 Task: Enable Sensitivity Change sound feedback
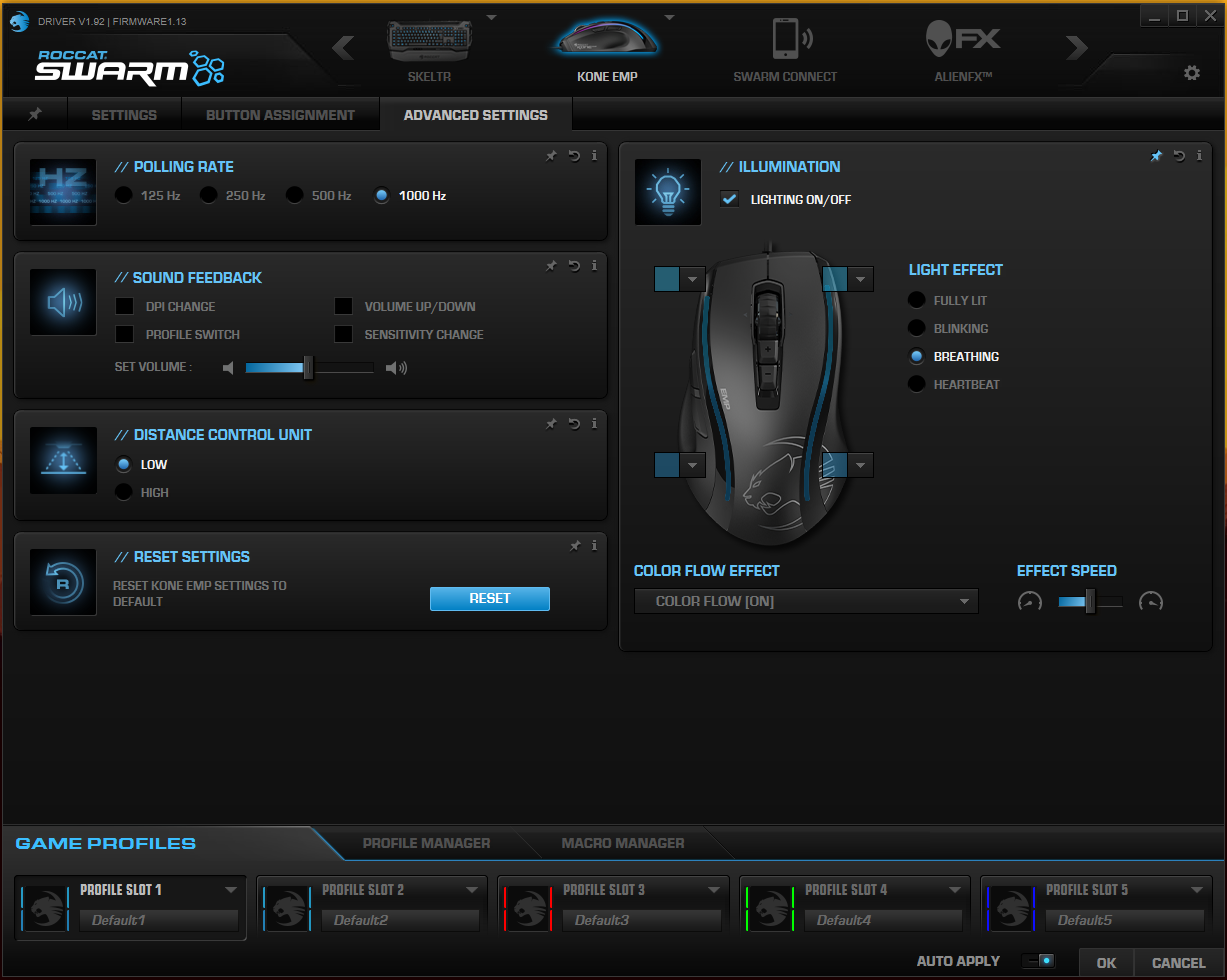[x=344, y=334]
